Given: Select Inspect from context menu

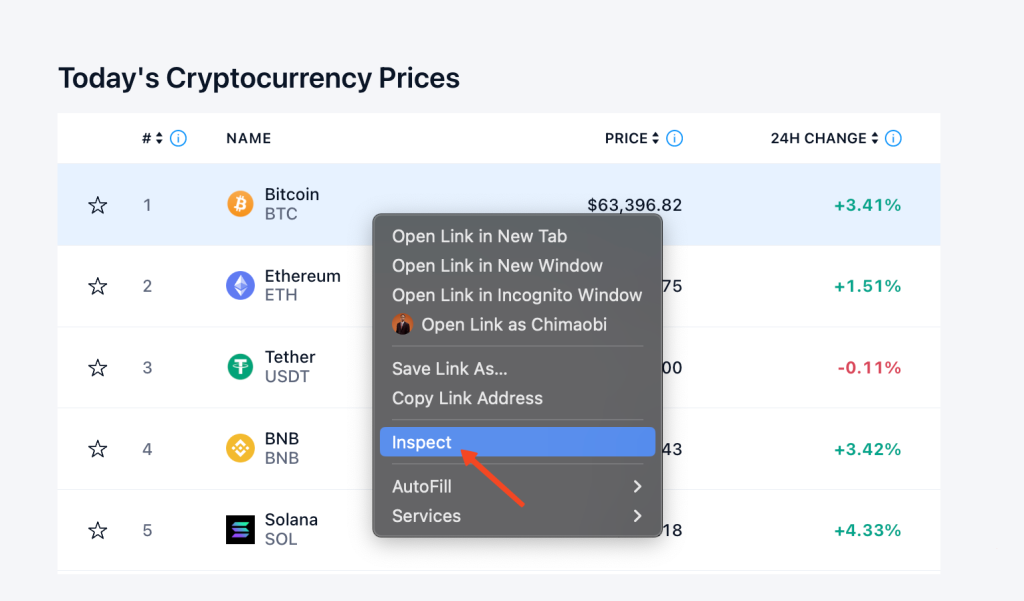Looking at the screenshot, I should tap(517, 442).
